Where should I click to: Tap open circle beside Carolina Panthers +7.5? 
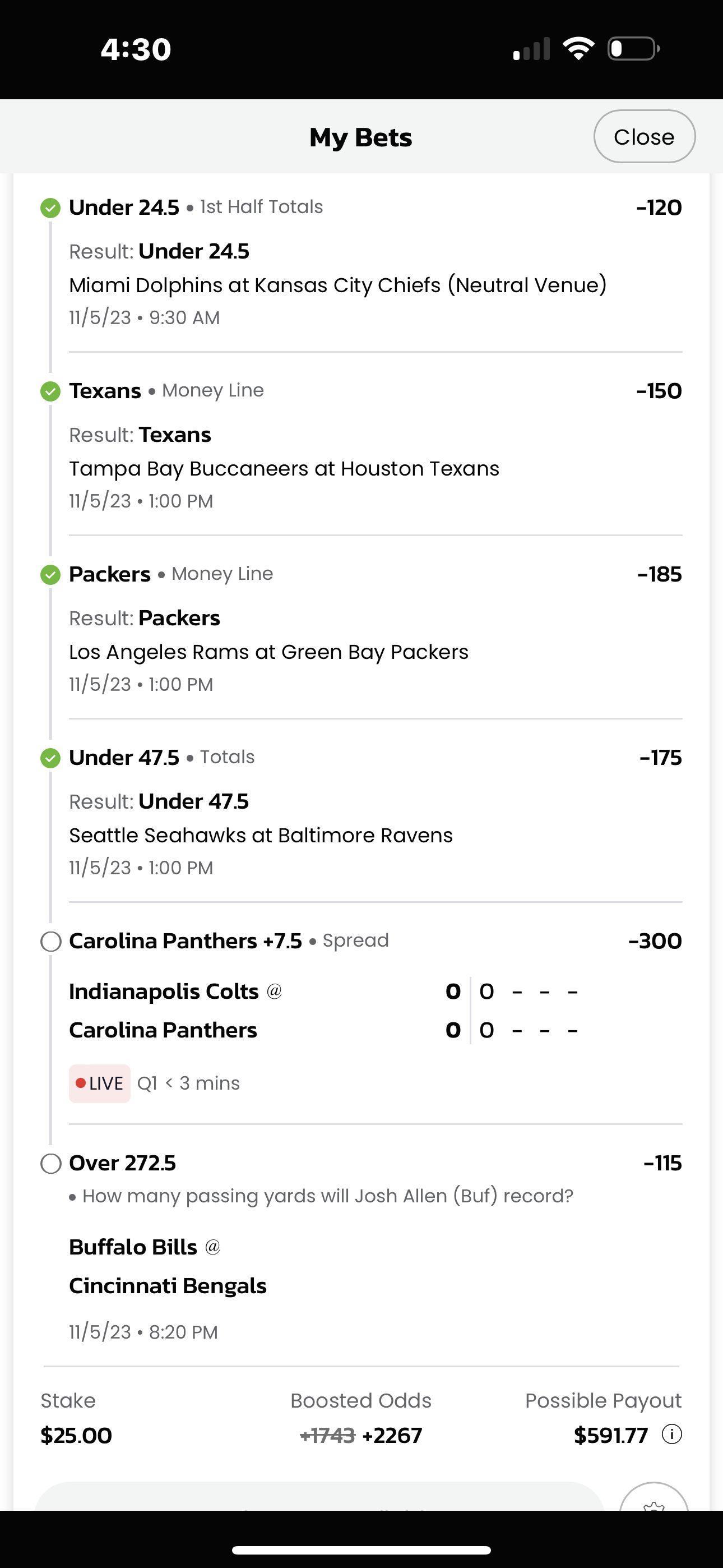(x=50, y=942)
